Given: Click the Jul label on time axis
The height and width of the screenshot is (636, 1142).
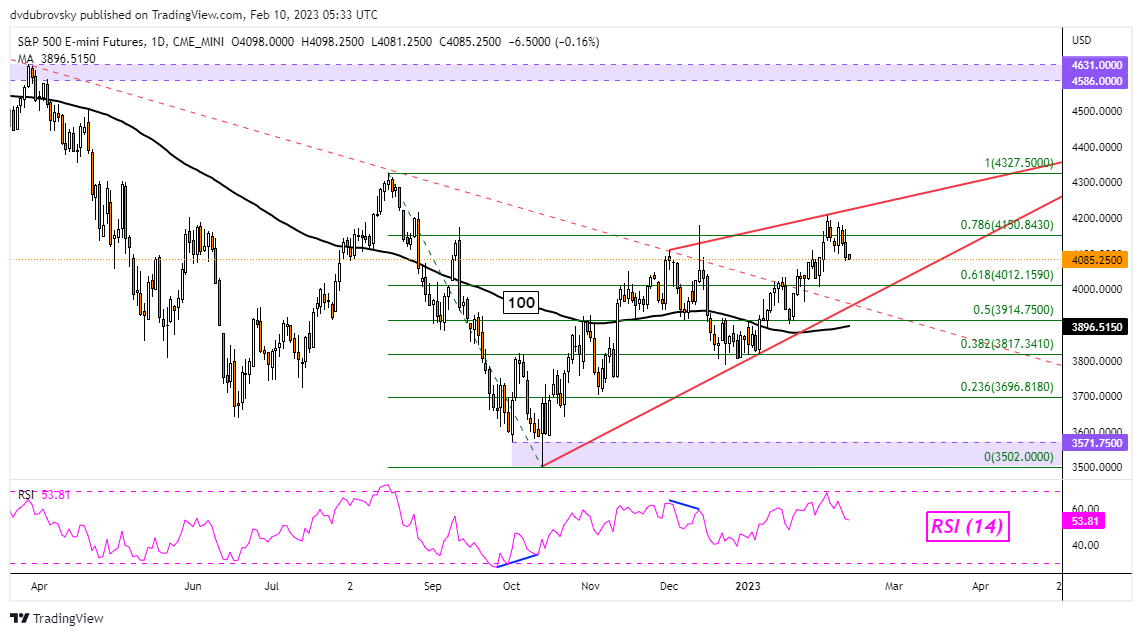Looking at the screenshot, I should (x=272, y=586).
